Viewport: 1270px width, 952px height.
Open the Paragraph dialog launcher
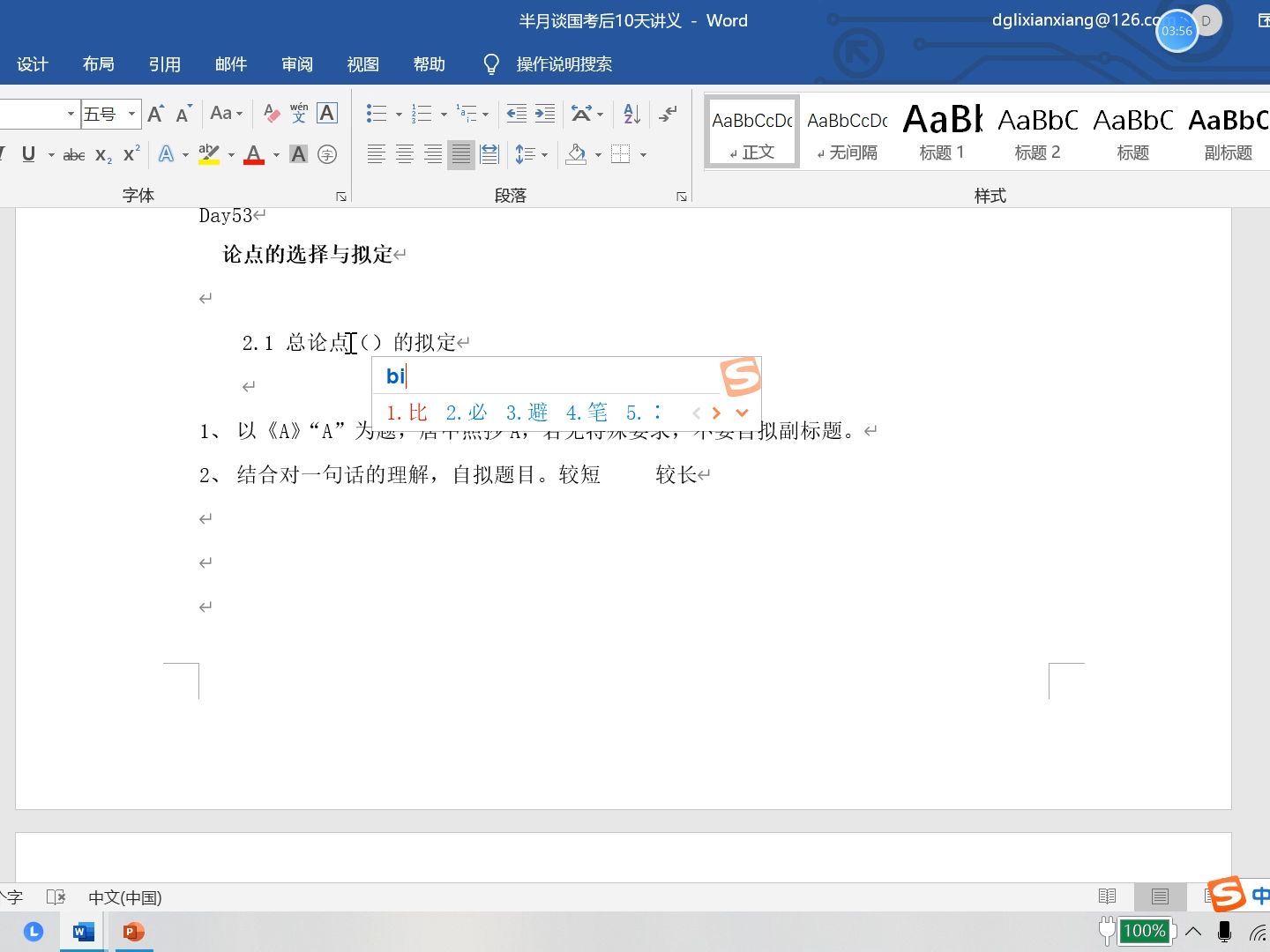[x=682, y=197]
